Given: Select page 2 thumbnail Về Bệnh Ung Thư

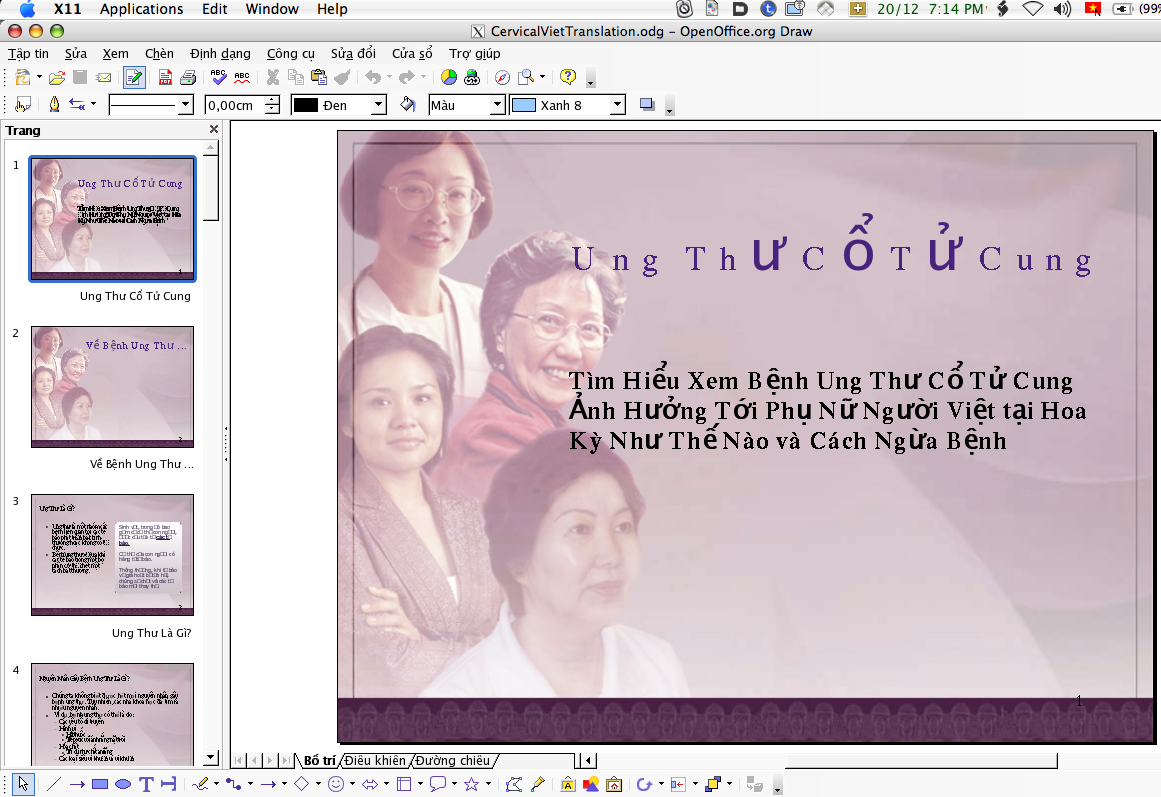Looking at the screenshot, I should click(113, 387).
